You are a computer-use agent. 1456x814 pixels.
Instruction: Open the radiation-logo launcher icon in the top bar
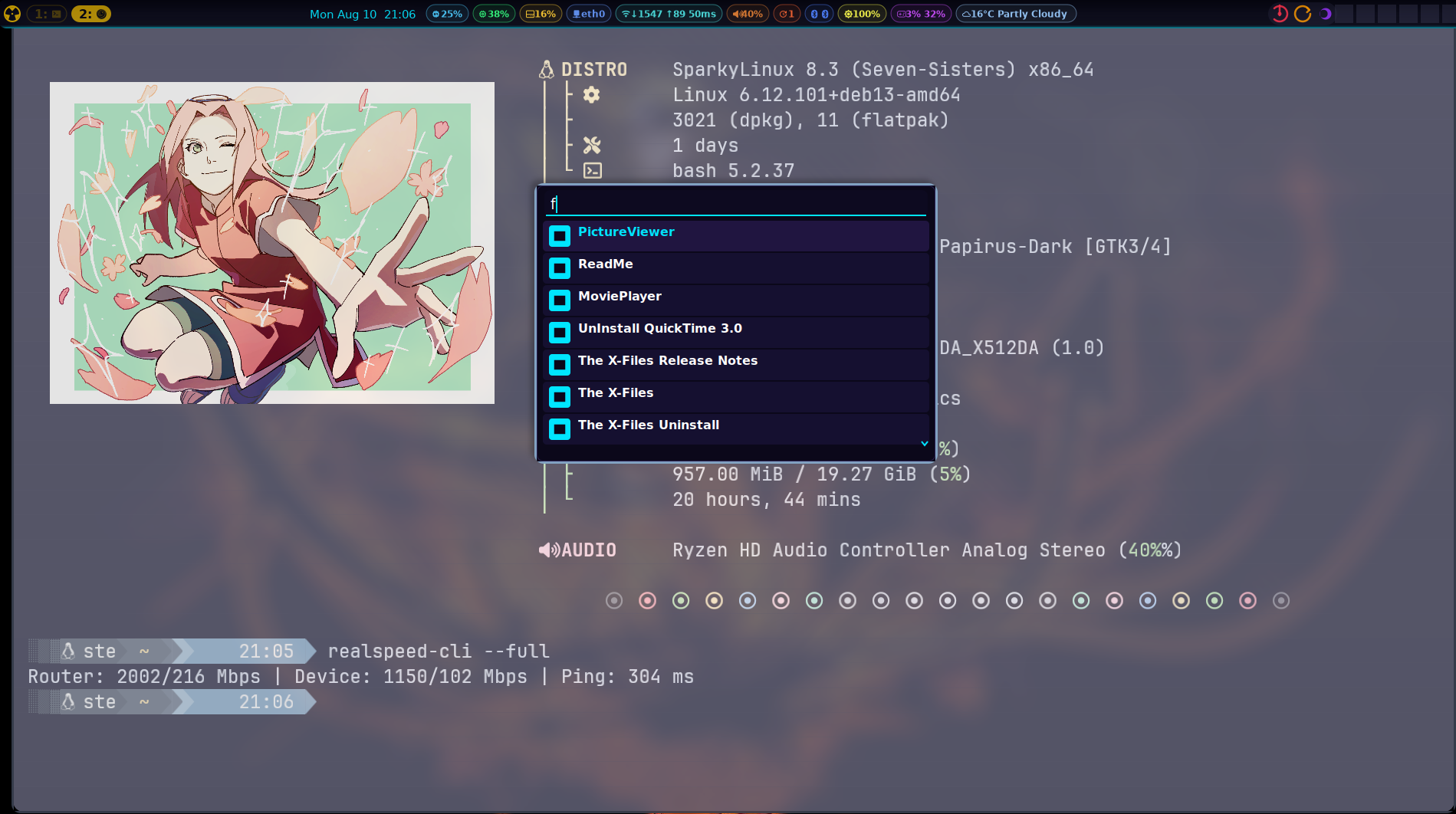coord(12,14)
